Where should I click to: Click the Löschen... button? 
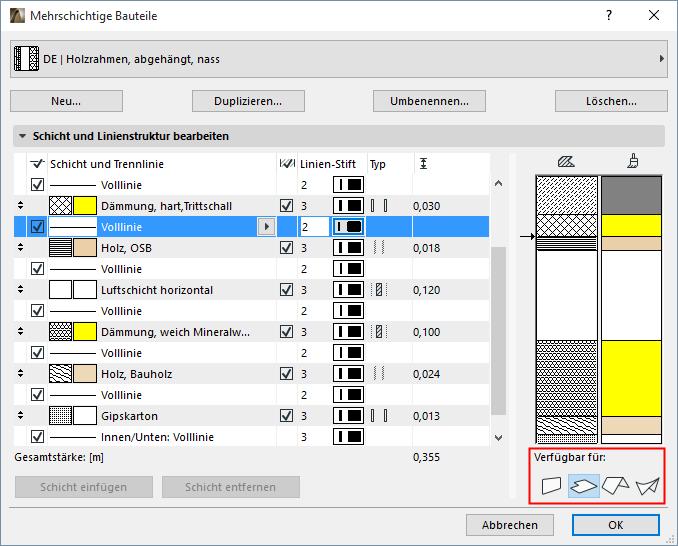pyautogui.click(x=611, y=101)
